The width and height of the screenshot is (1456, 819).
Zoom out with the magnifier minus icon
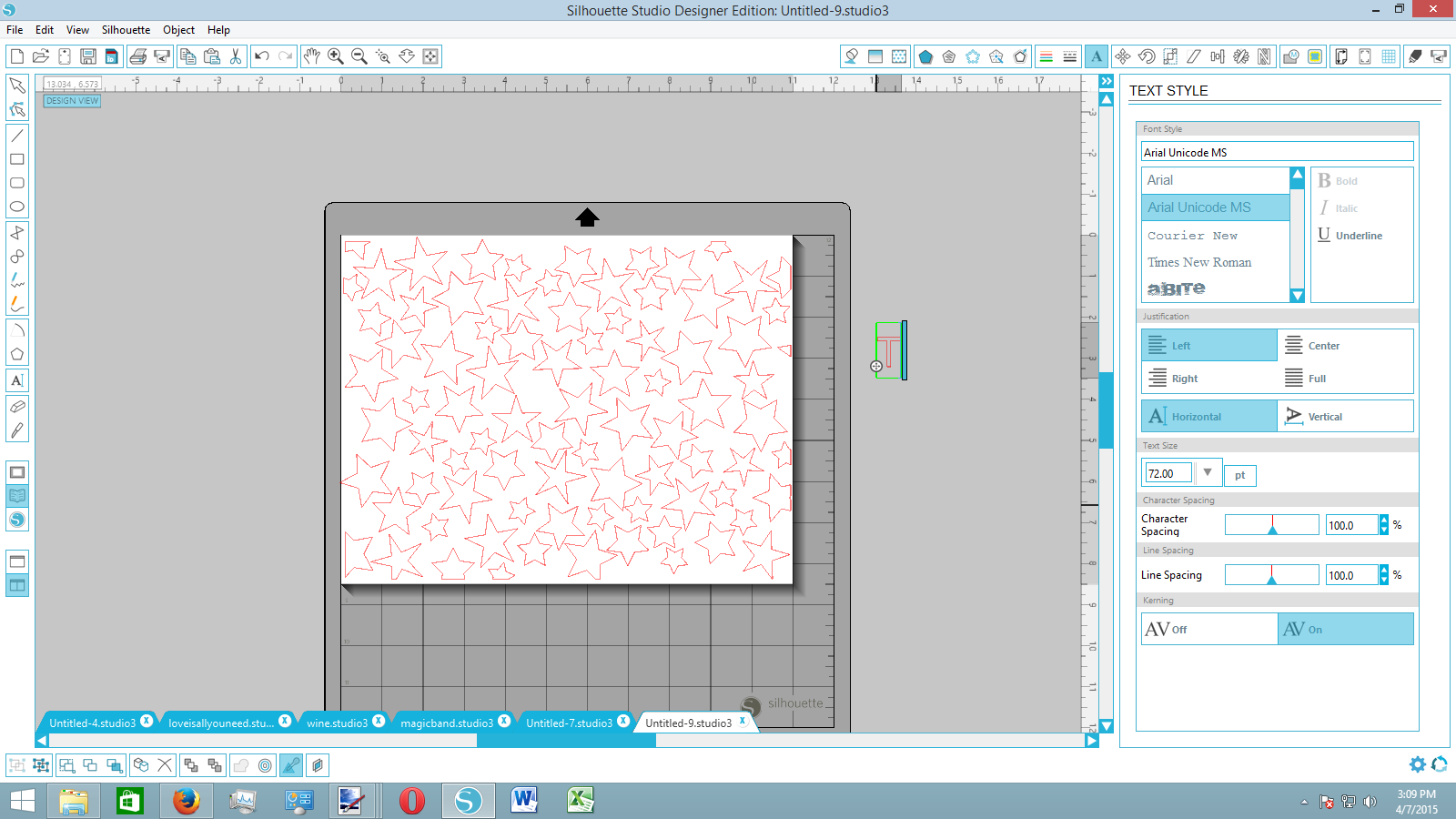(359, 56)
